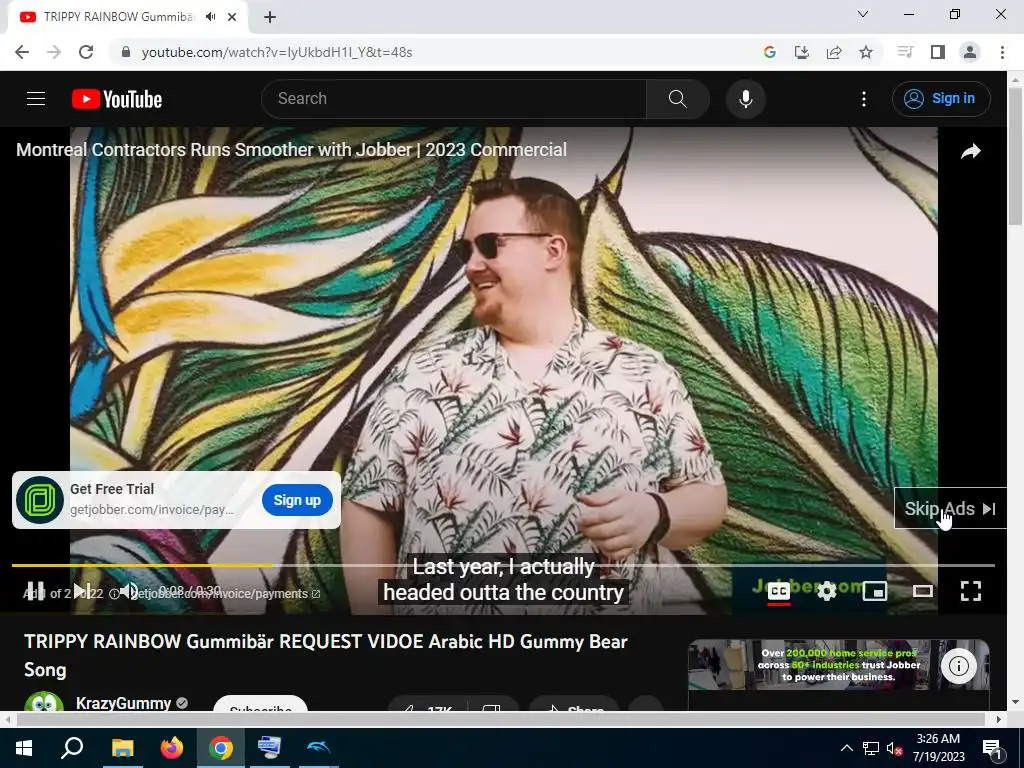
Task: Open notification center
Action: (991, 748)
